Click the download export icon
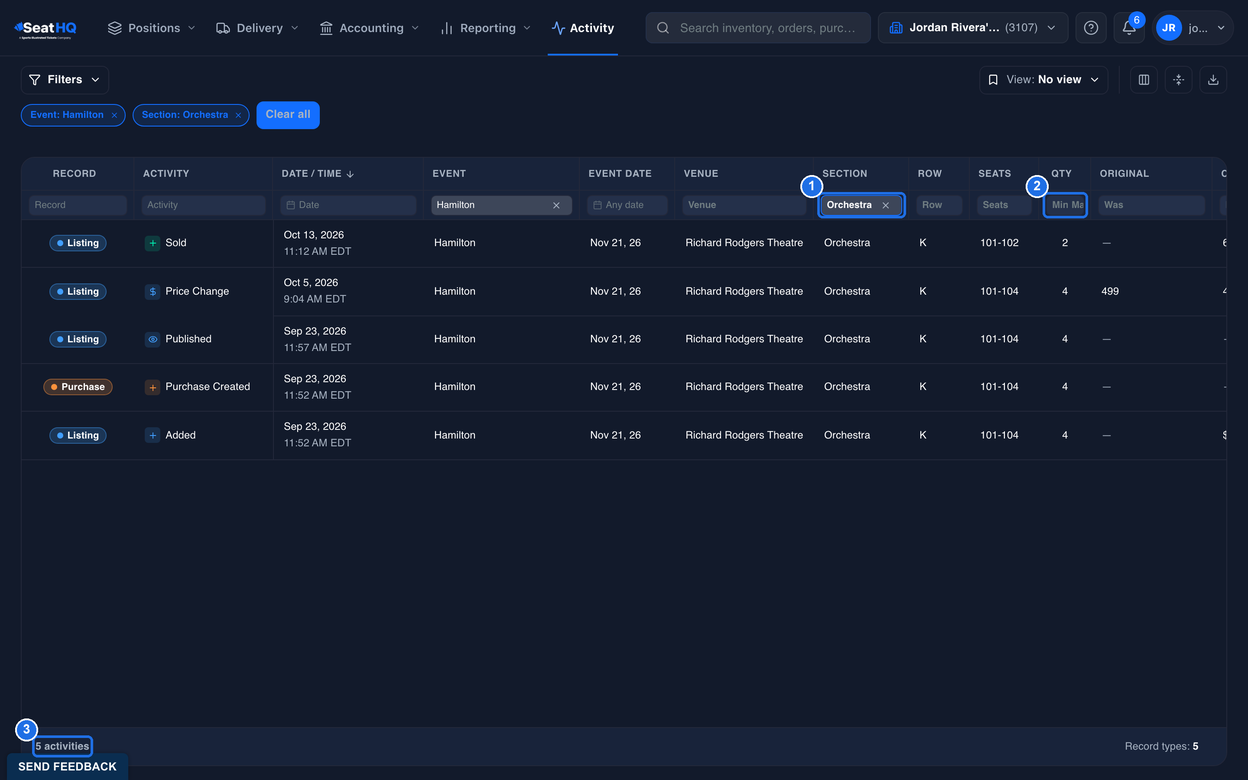This screenshot has height=780, width=1248. click(x=1213, y=80)
